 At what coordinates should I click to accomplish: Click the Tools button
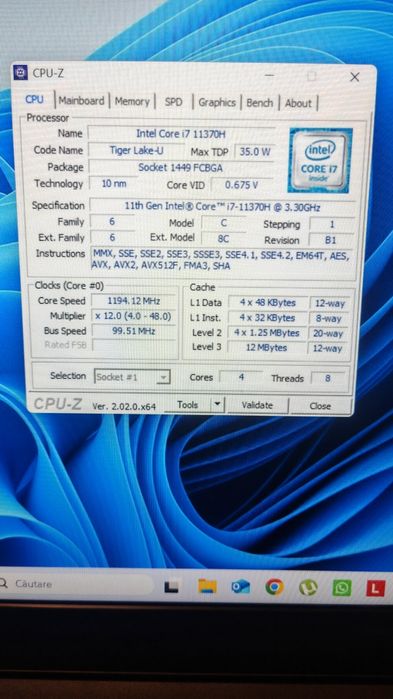click(x=187, y=405)
